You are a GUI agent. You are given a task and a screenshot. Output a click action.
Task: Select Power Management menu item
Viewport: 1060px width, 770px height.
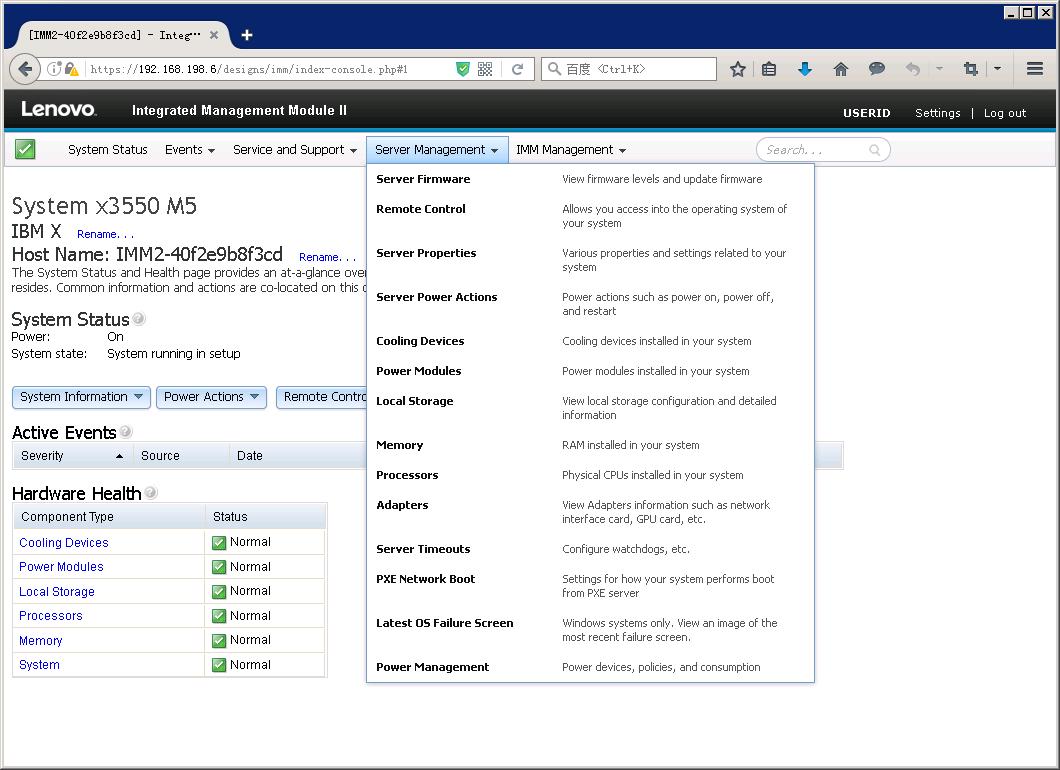[432, 667]
